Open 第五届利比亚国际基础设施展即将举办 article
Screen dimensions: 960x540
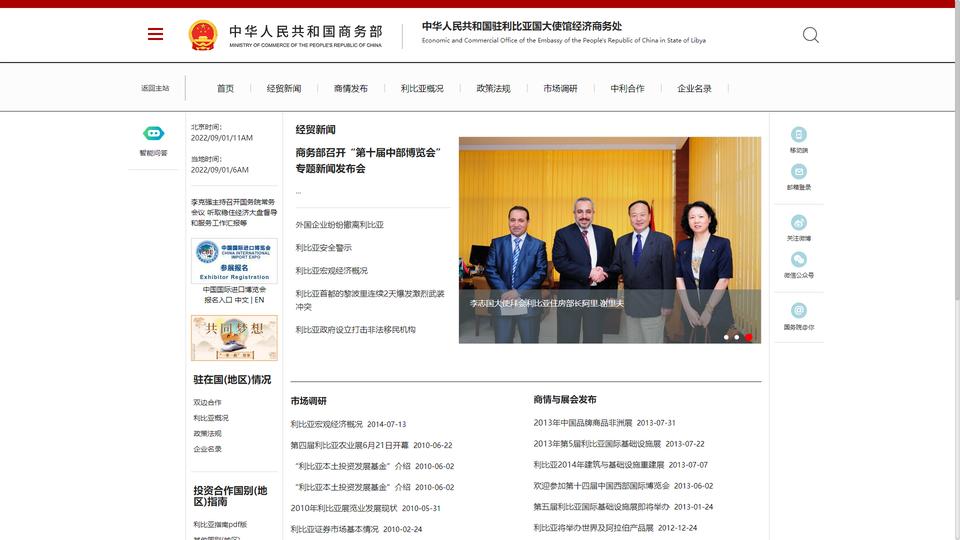pyautogui.click(x=623, y=507)
